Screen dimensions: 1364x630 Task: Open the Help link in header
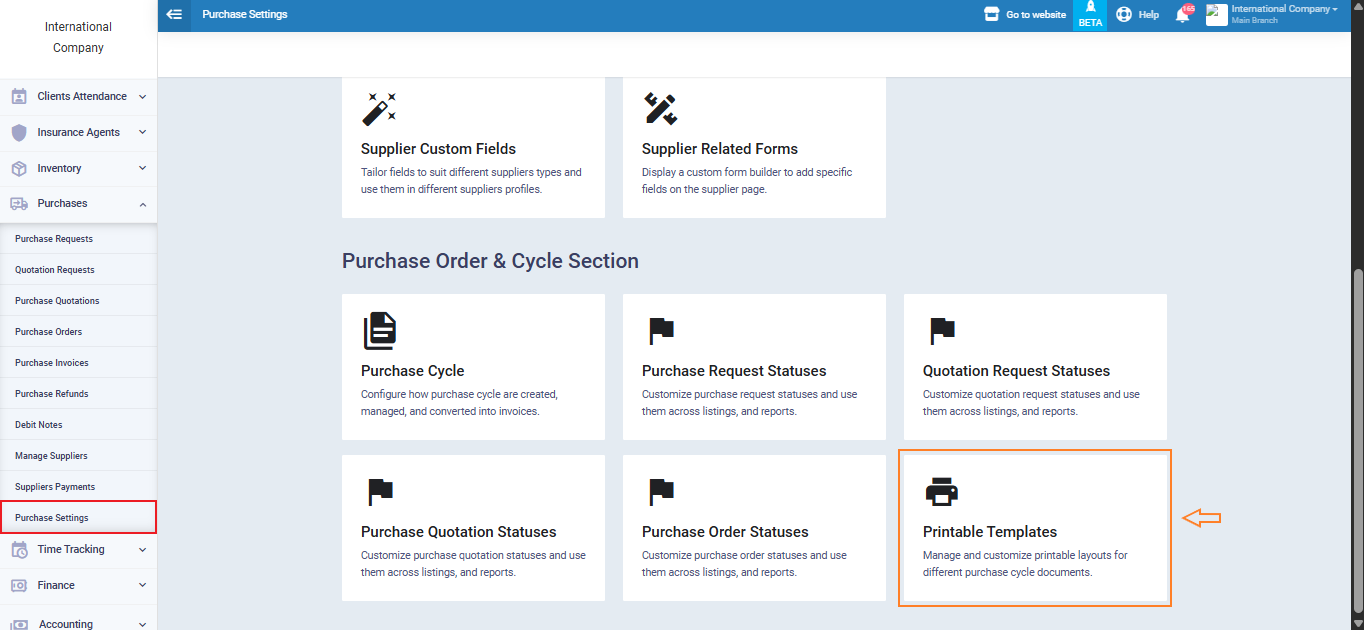[x=1138, y=15]
